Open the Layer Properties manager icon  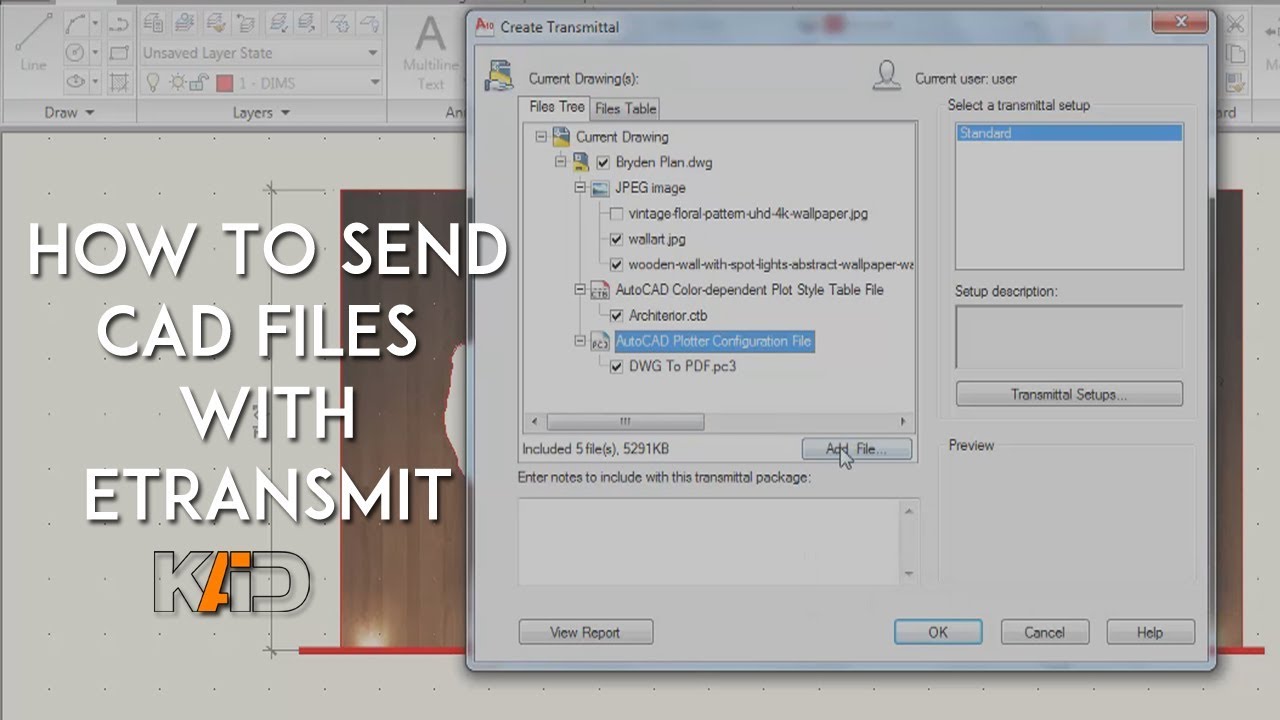click(x=153, y=22)
